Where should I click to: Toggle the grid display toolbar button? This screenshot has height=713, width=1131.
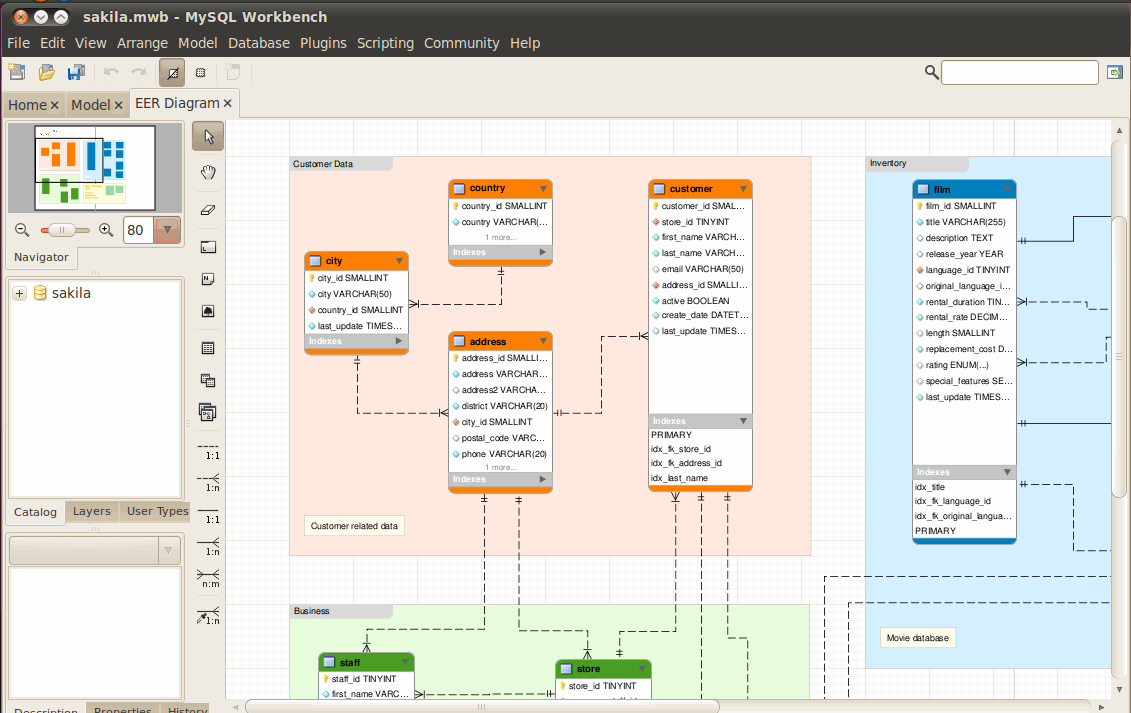click(172, 72)
